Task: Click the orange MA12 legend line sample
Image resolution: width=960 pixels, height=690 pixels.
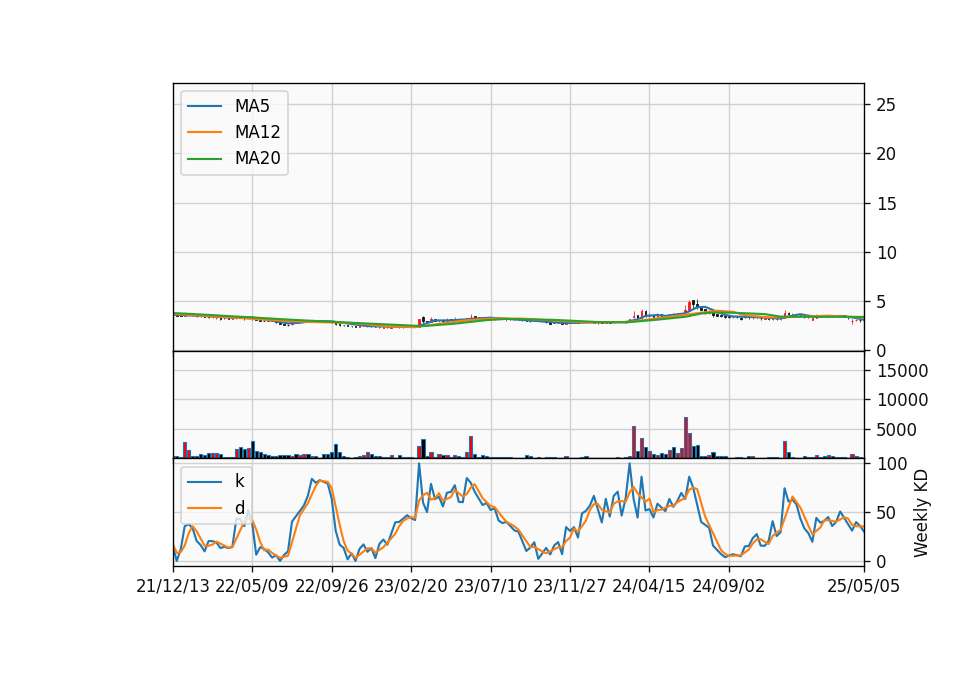Action: (x=204, y=132)
